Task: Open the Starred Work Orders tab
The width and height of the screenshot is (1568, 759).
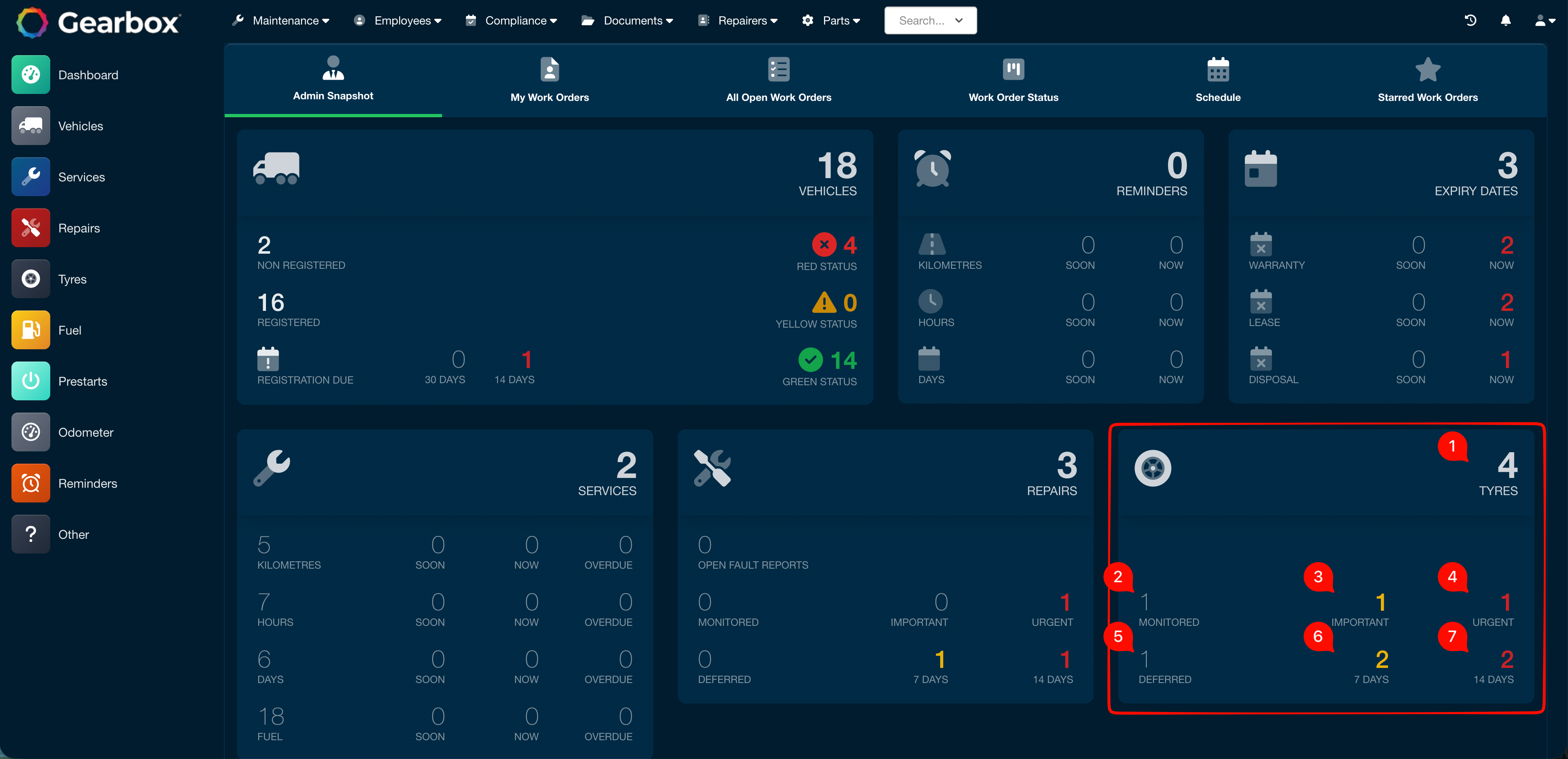Action: [x=1427, y=80]
